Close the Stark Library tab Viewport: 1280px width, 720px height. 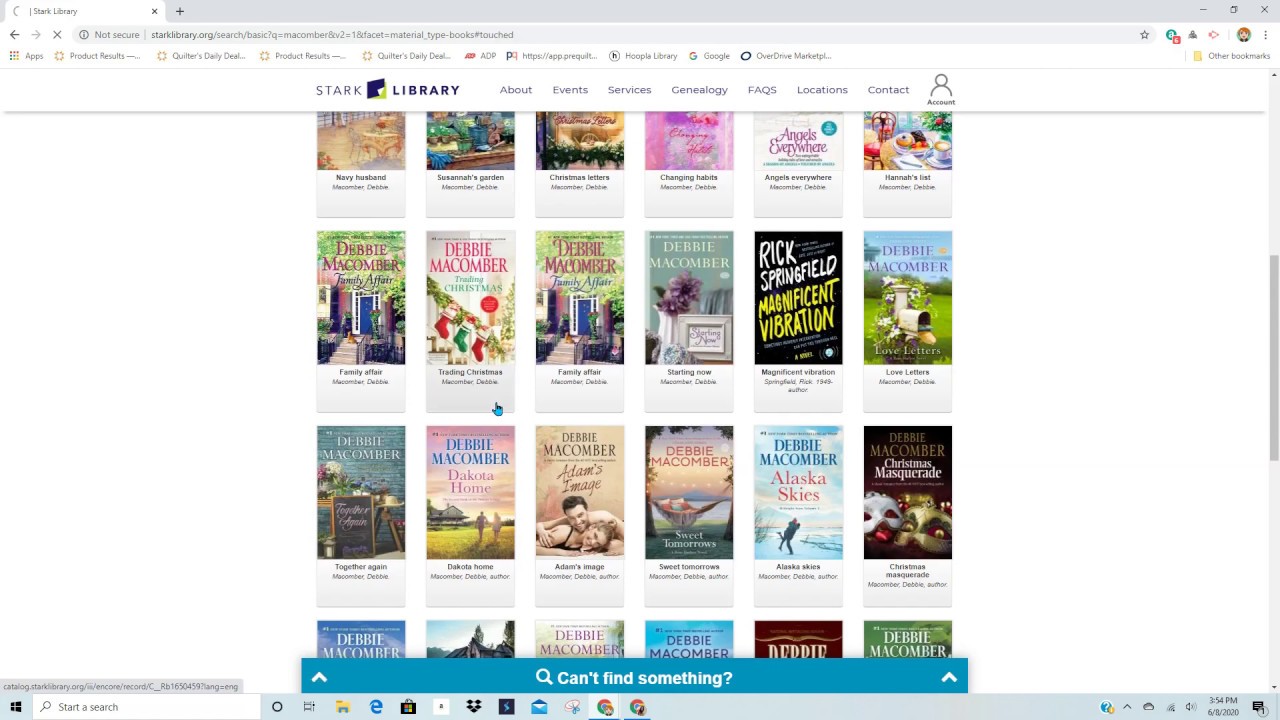tap(154, 11)
